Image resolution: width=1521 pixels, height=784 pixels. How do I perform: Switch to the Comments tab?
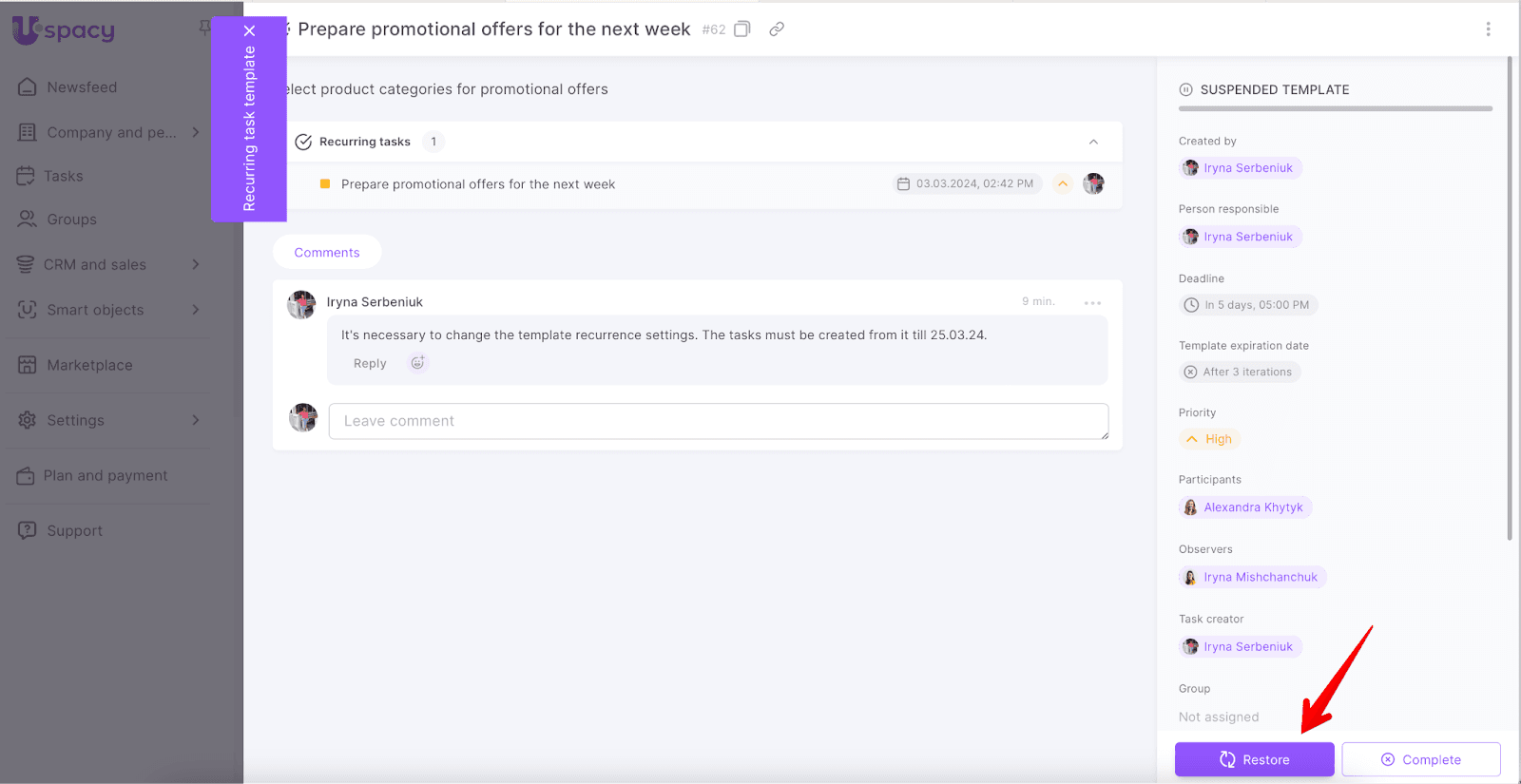(x=327, y=253)
